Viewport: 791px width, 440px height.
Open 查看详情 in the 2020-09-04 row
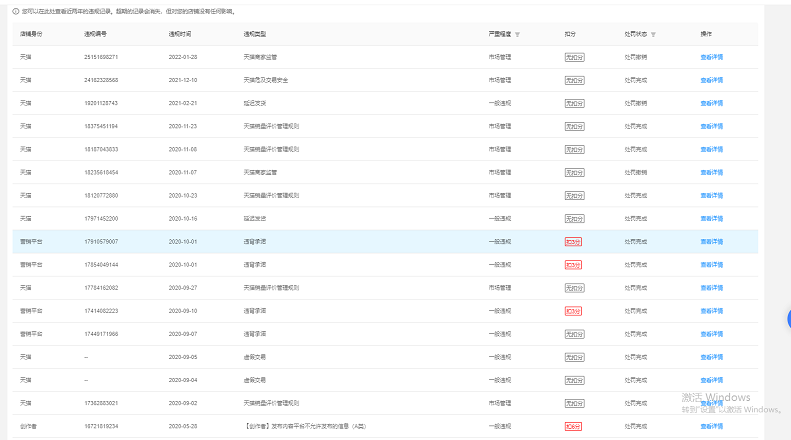pos(711,380)
